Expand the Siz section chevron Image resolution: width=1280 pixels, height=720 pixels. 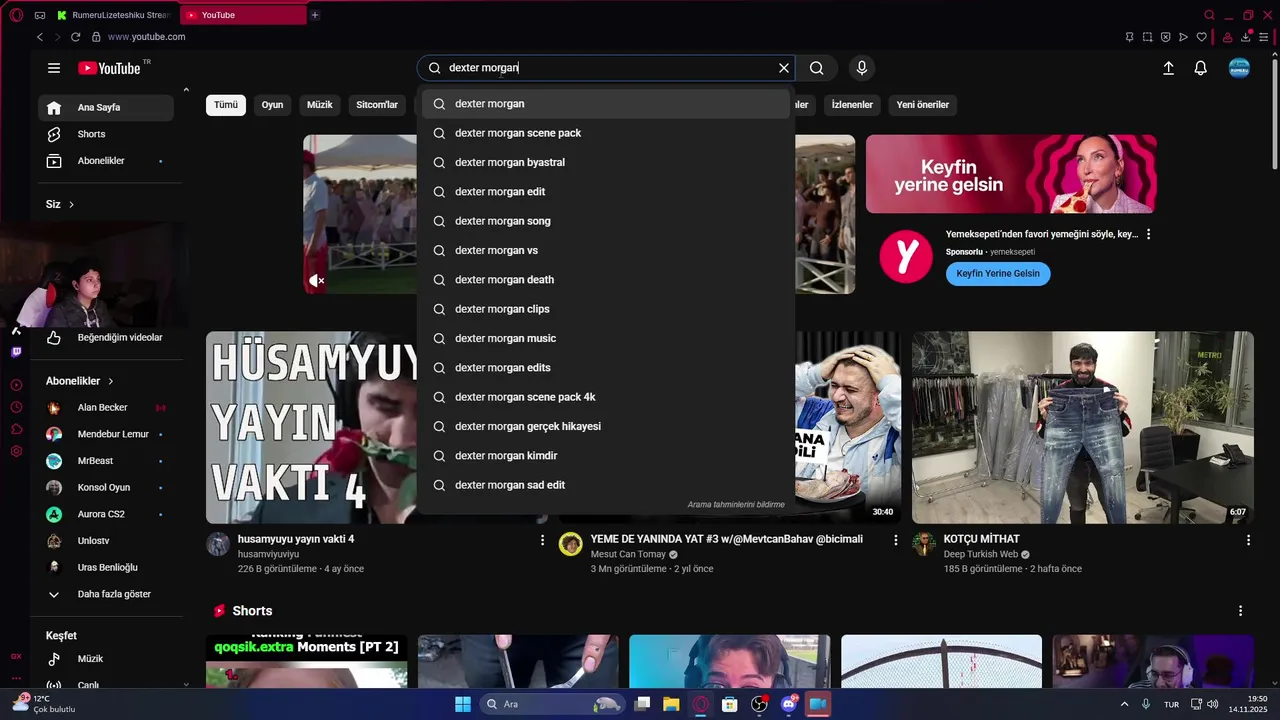(71, 204)
